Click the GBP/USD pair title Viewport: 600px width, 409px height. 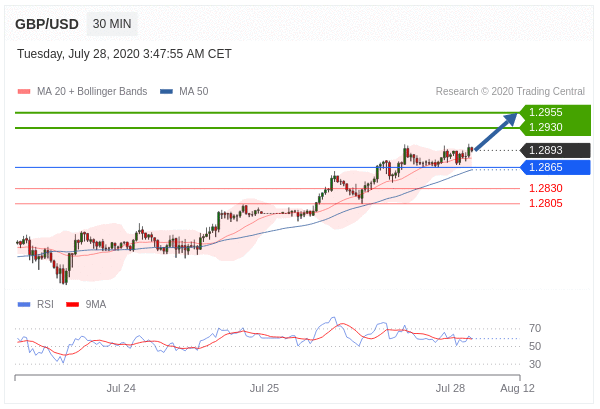tap(47, 24)
